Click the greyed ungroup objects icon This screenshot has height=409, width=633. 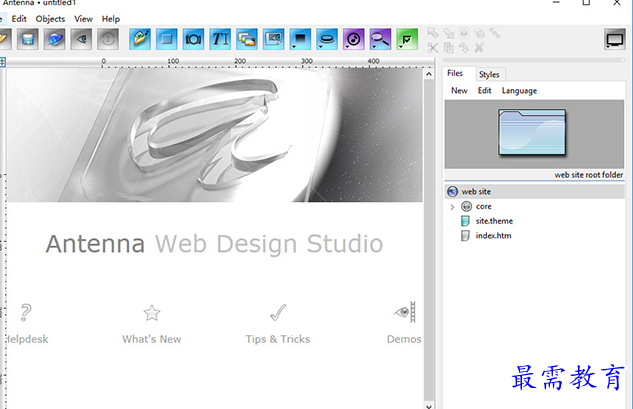coord(479,33)
